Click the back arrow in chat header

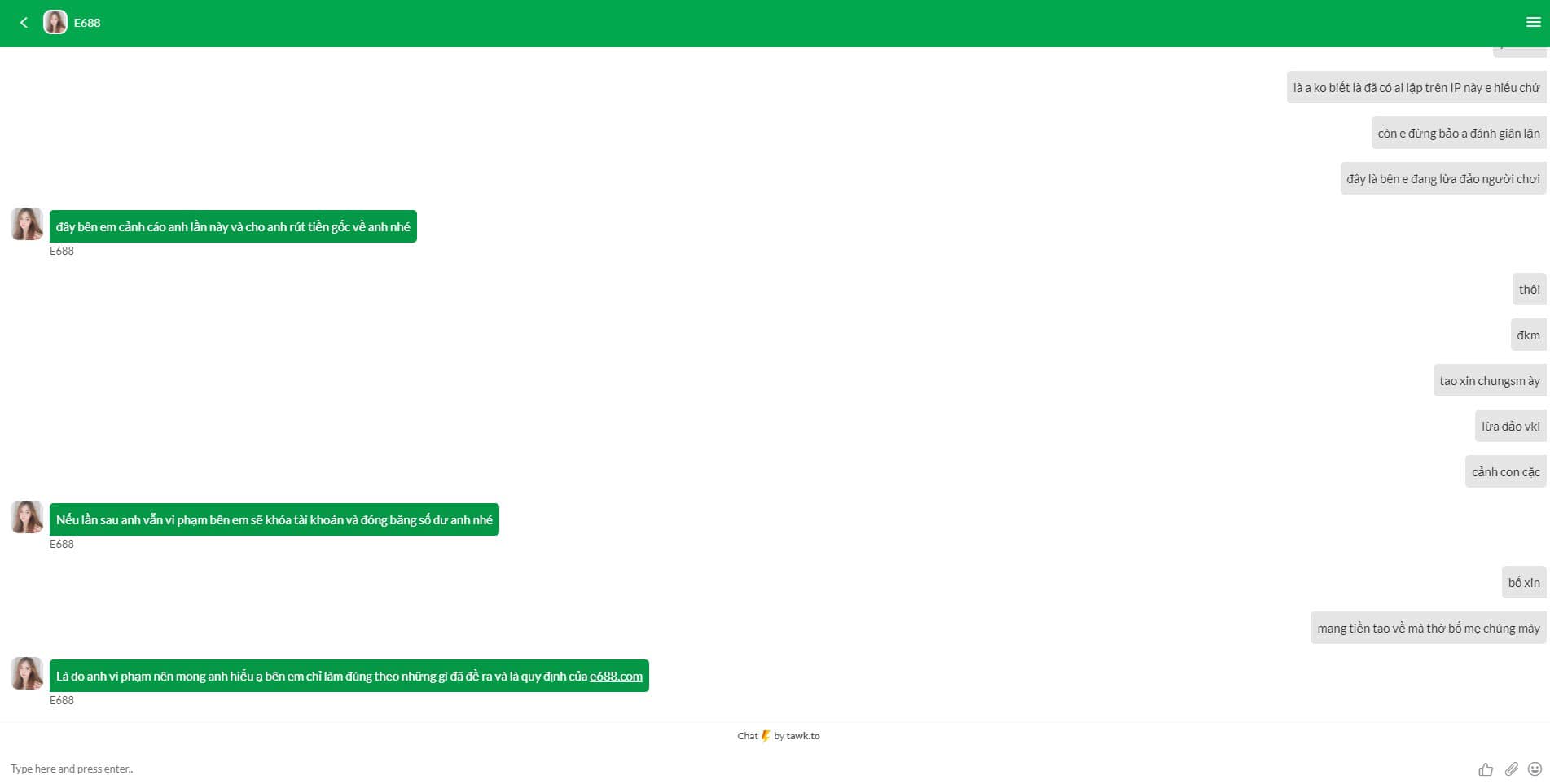24,23
